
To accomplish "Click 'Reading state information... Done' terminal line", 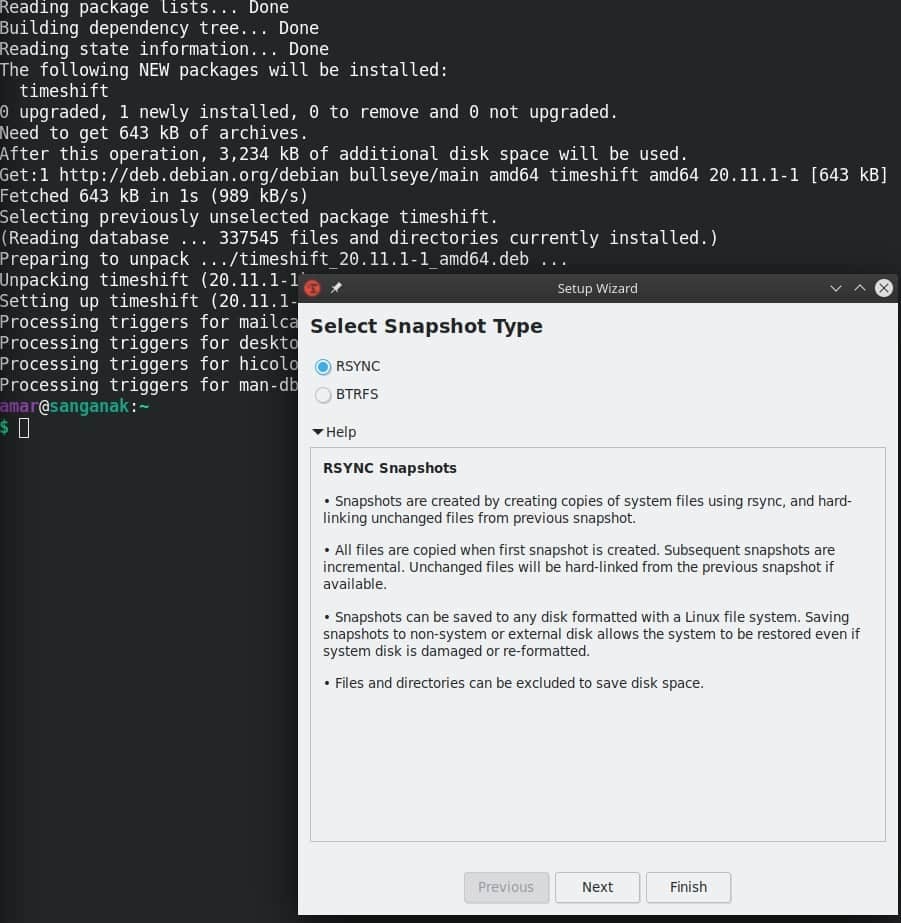I will [x=164, y=49].
